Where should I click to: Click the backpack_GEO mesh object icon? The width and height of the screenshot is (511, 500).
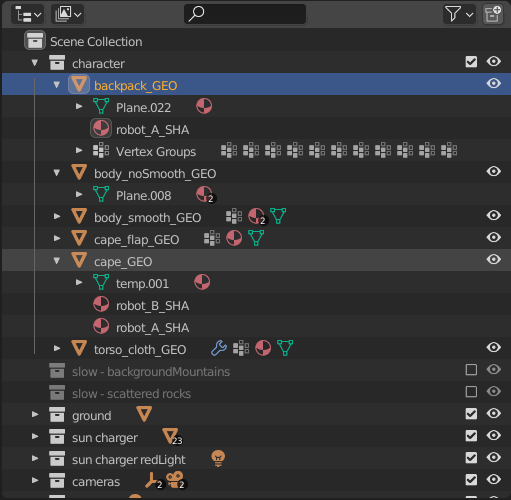[x=79, y=84]
